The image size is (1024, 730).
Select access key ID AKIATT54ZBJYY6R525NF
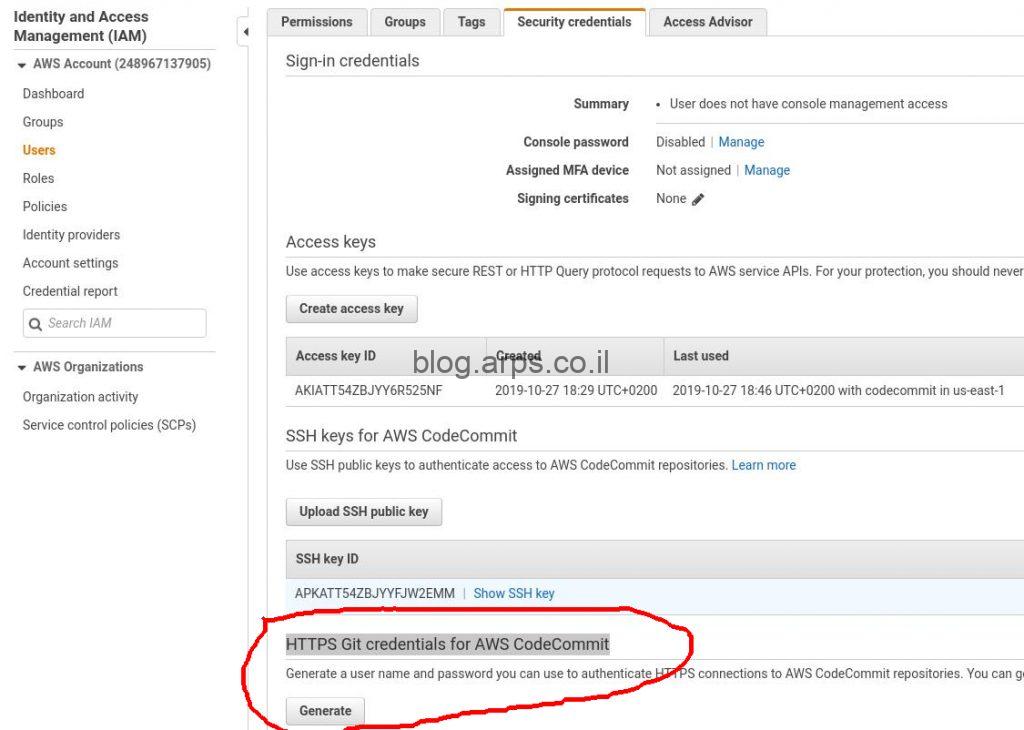pos(368,390)
